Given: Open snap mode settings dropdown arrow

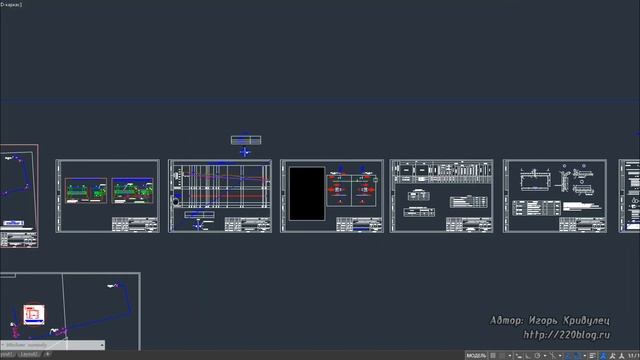Looking at the screenshot, I should [510, 356].
